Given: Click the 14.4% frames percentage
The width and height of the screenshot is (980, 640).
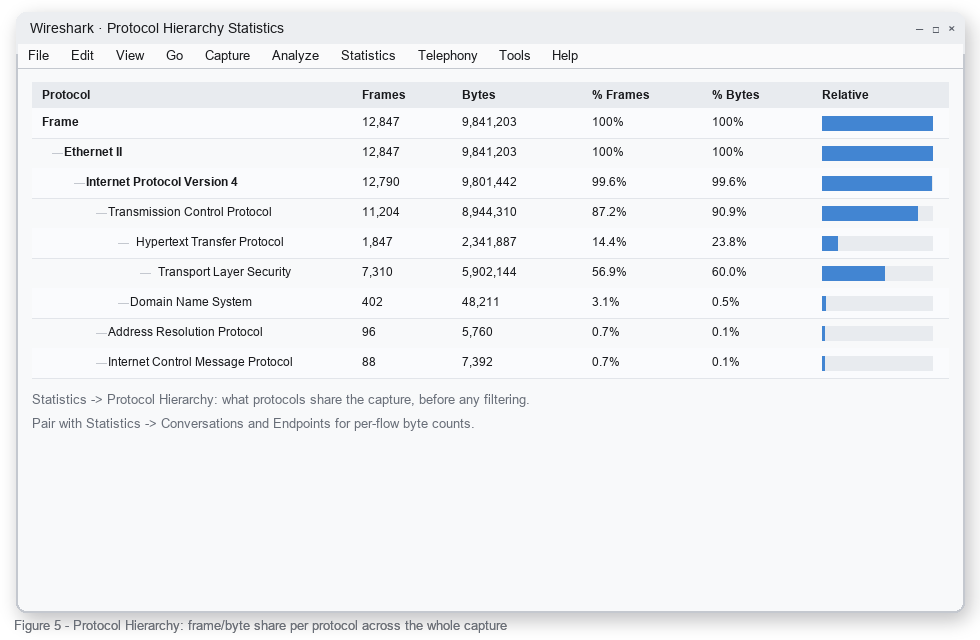Looking at the screenshot, I should click(609, 242).
